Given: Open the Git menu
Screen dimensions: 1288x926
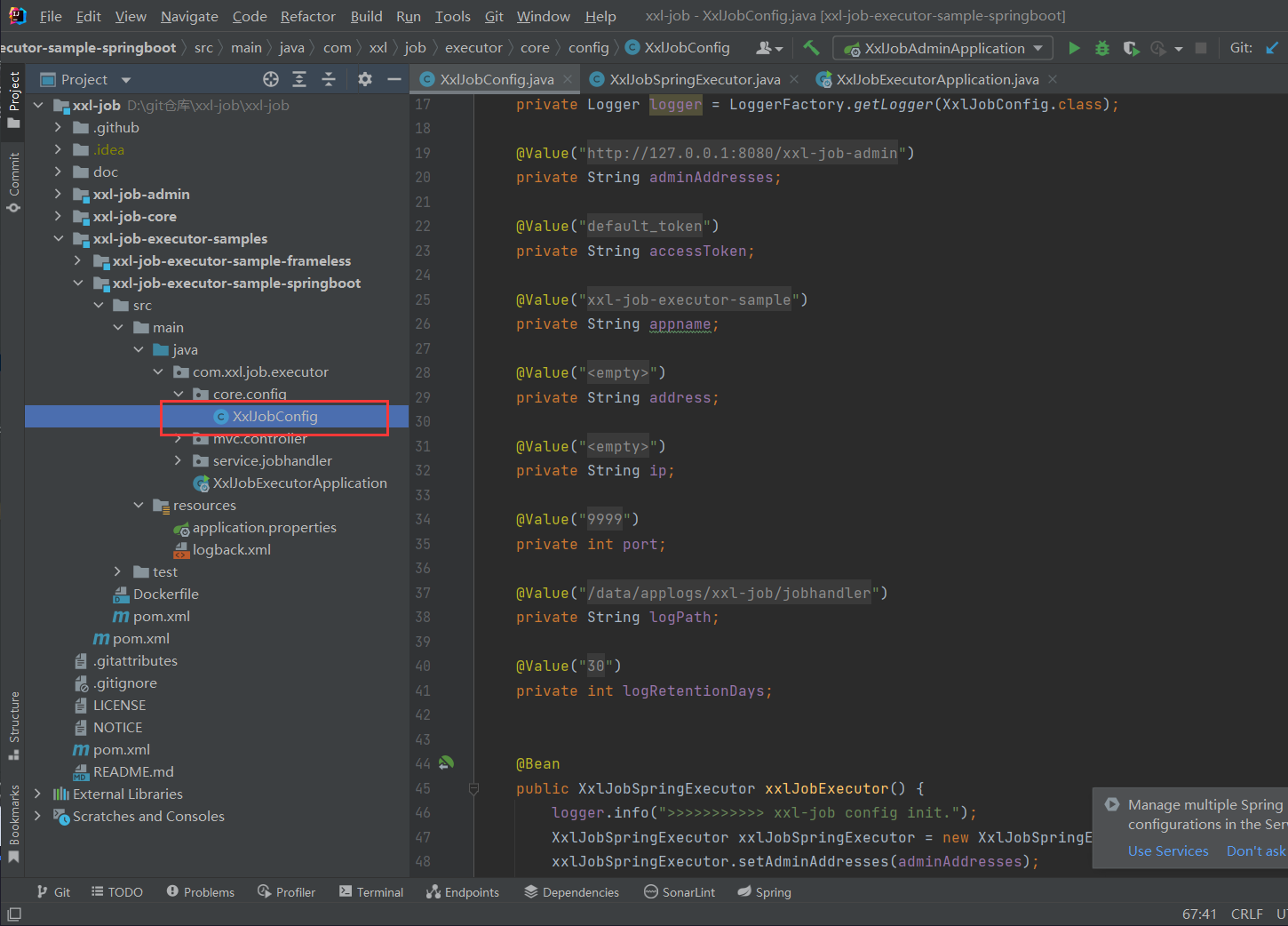Looking at the screenshot, I should tap(494, 16).
